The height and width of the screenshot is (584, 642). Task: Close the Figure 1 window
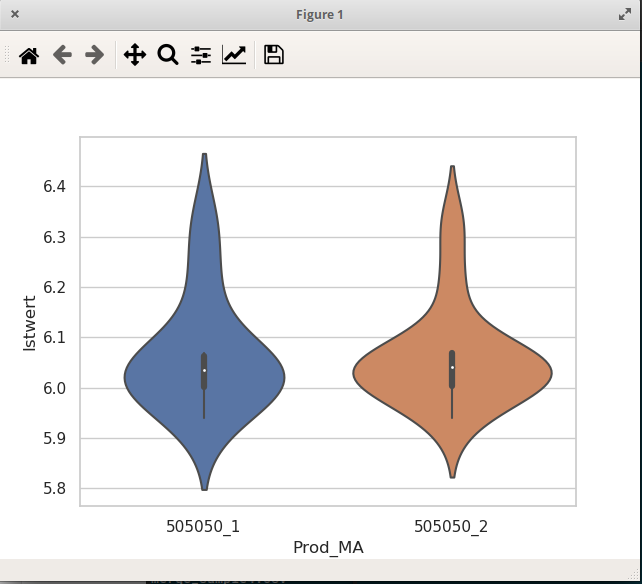coord(15,14)
